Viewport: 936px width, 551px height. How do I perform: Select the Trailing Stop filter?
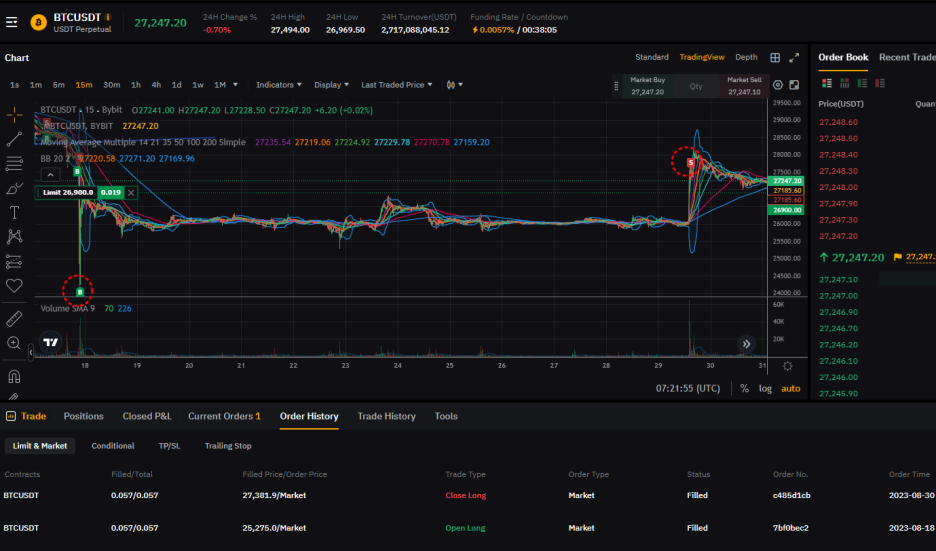228,446
